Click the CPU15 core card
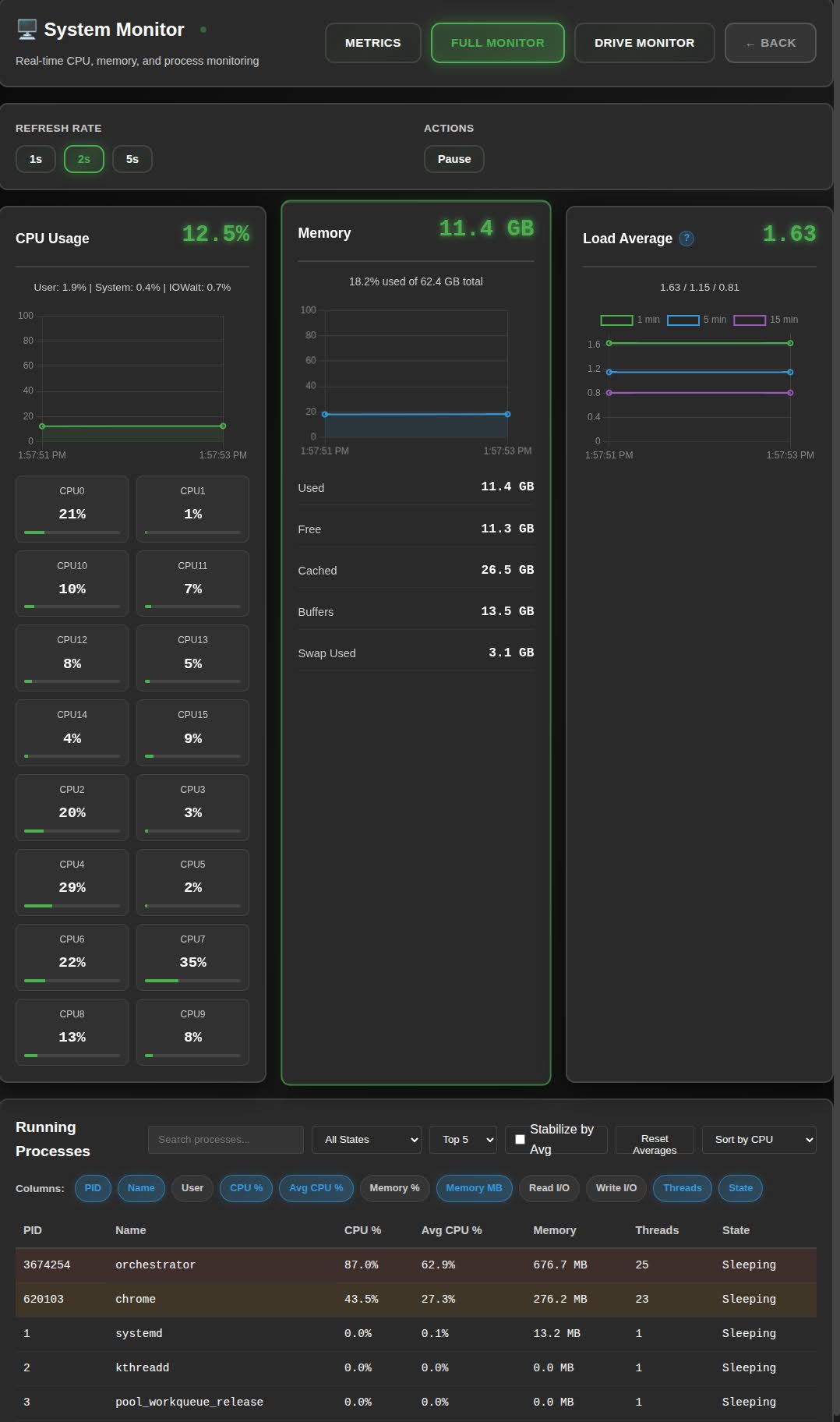Image resolution: width=840 pixels, height=1422 pixels. (x=193, y=733)
